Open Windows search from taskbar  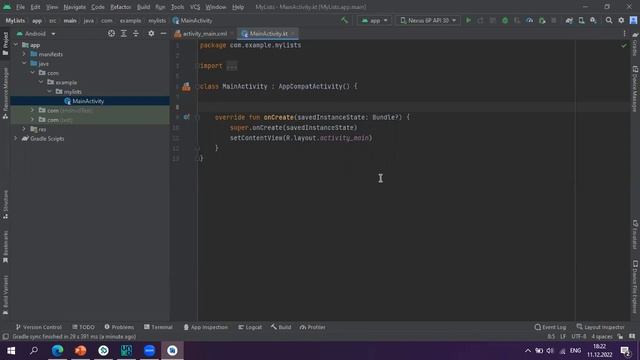pos(34,351)
